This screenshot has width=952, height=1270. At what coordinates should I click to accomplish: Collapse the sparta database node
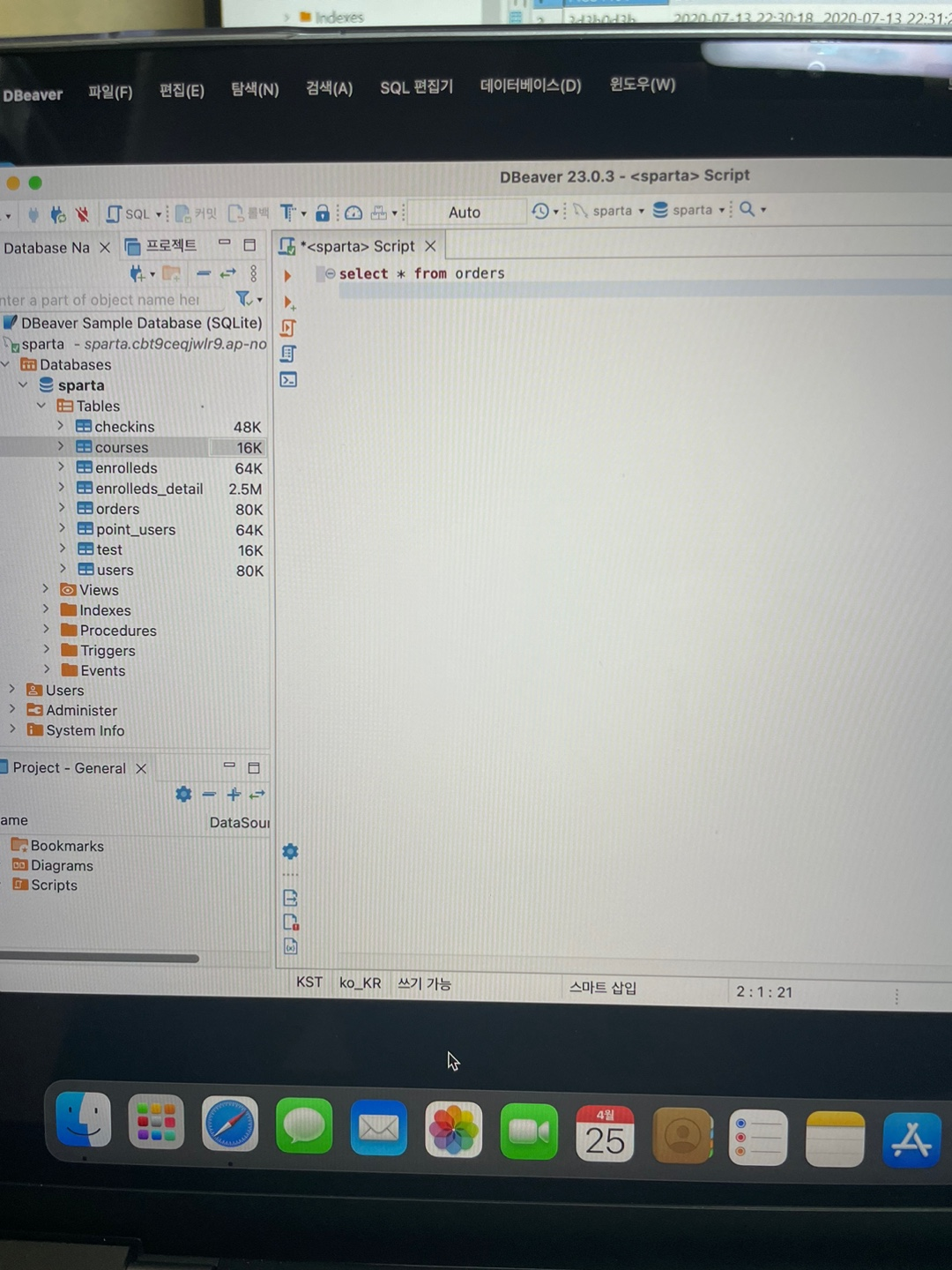pyautogui.click(x=24, y=385)
